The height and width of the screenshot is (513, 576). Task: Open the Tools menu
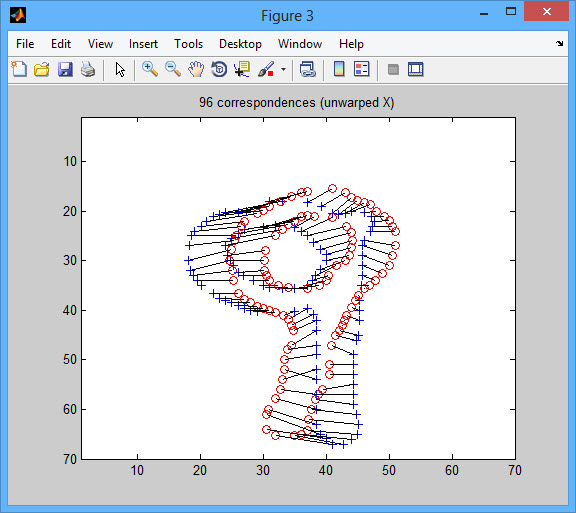(x=188, y=44)
